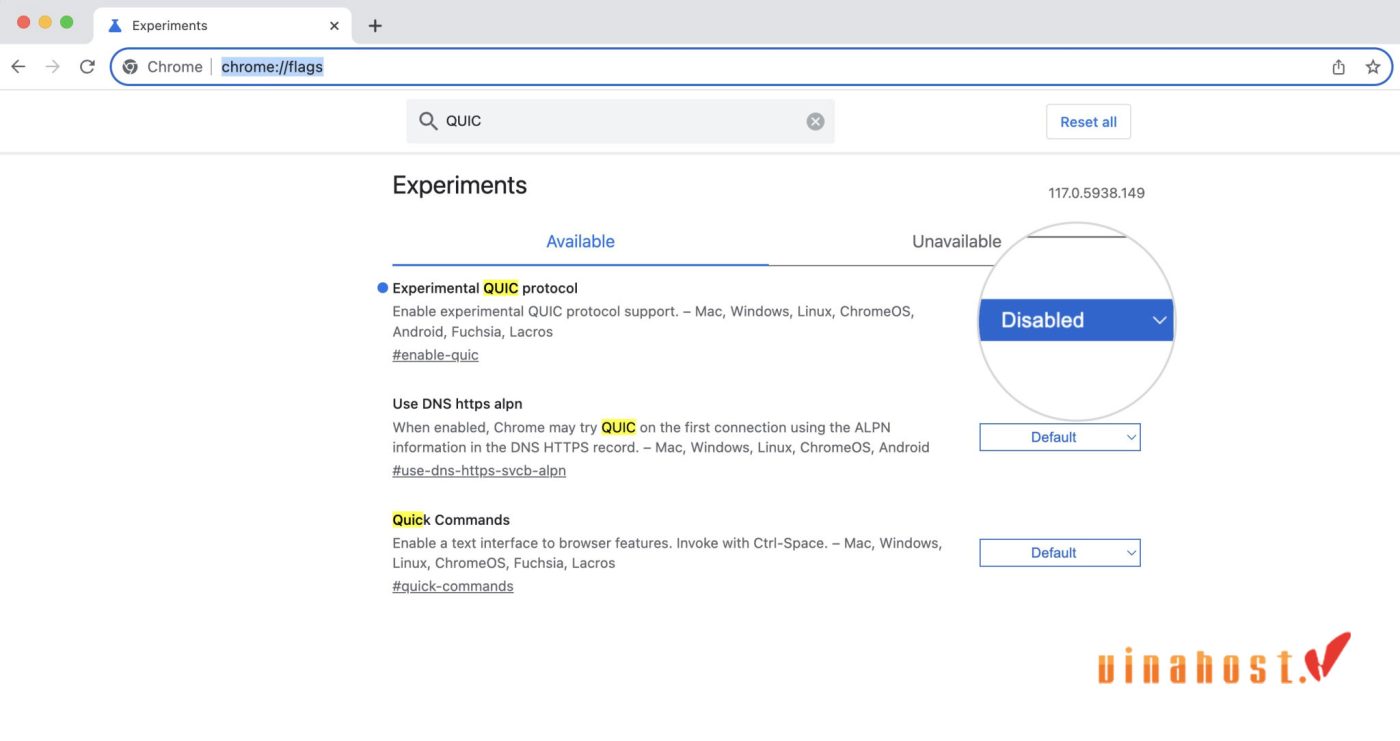
Task: Click the #quick-commands anchor link
Action: pos(452,587)
